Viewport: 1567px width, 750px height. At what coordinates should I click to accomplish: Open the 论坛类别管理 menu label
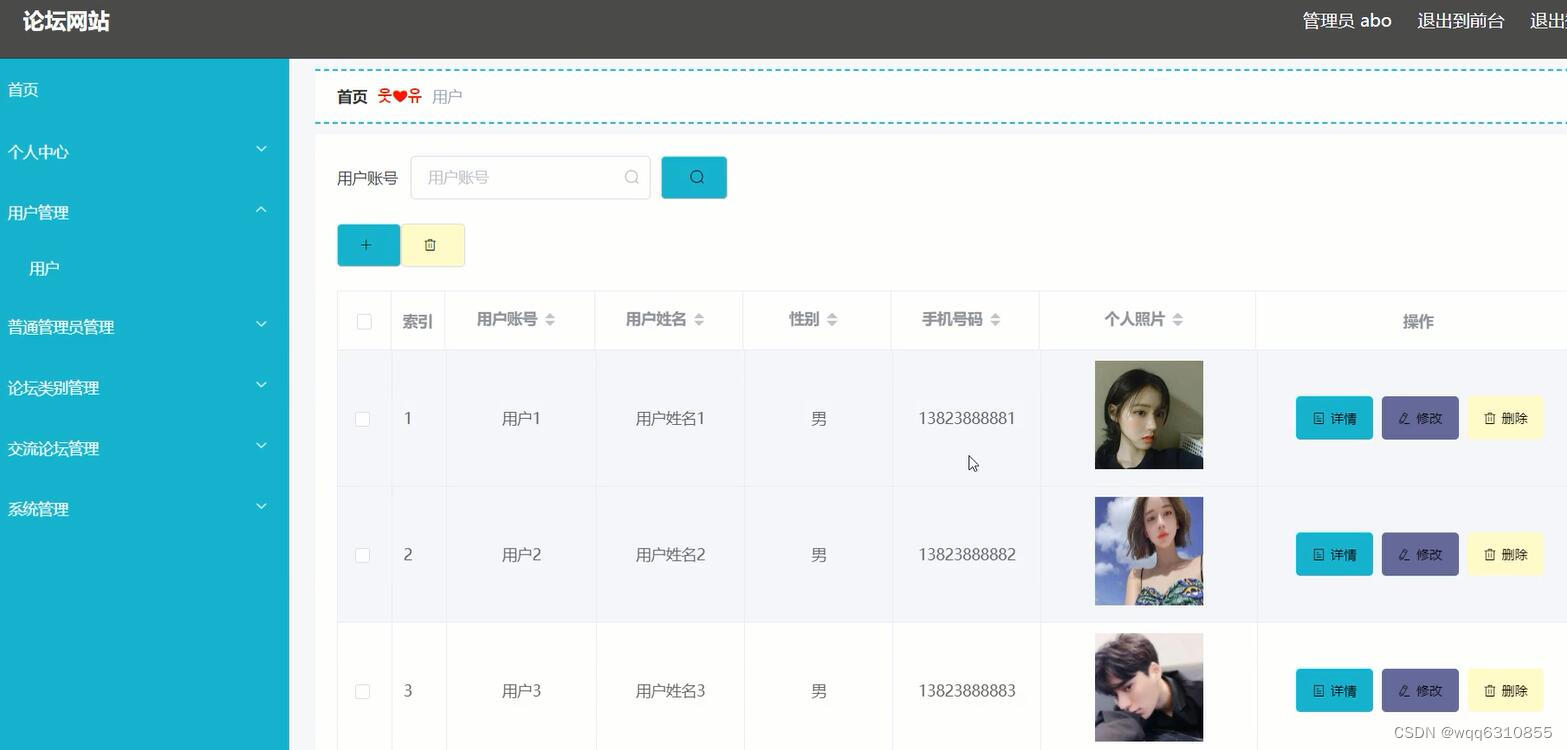[53, 388]
